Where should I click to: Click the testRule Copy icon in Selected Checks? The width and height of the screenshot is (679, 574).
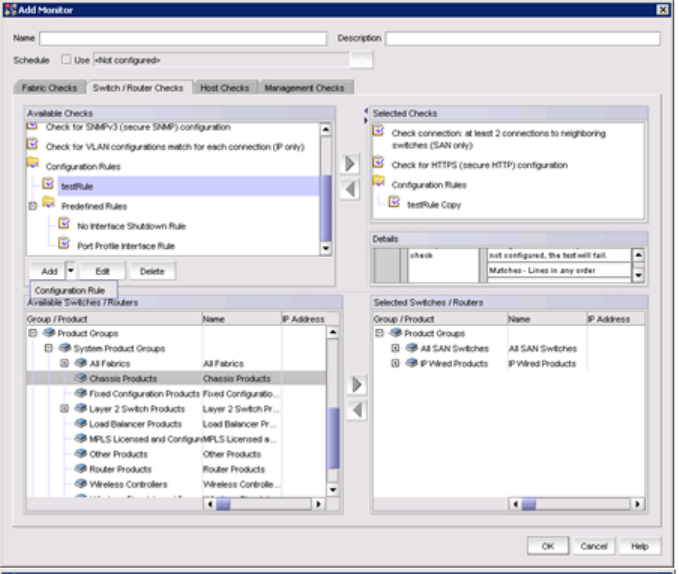pyautogui.click(x=394, y=202)
